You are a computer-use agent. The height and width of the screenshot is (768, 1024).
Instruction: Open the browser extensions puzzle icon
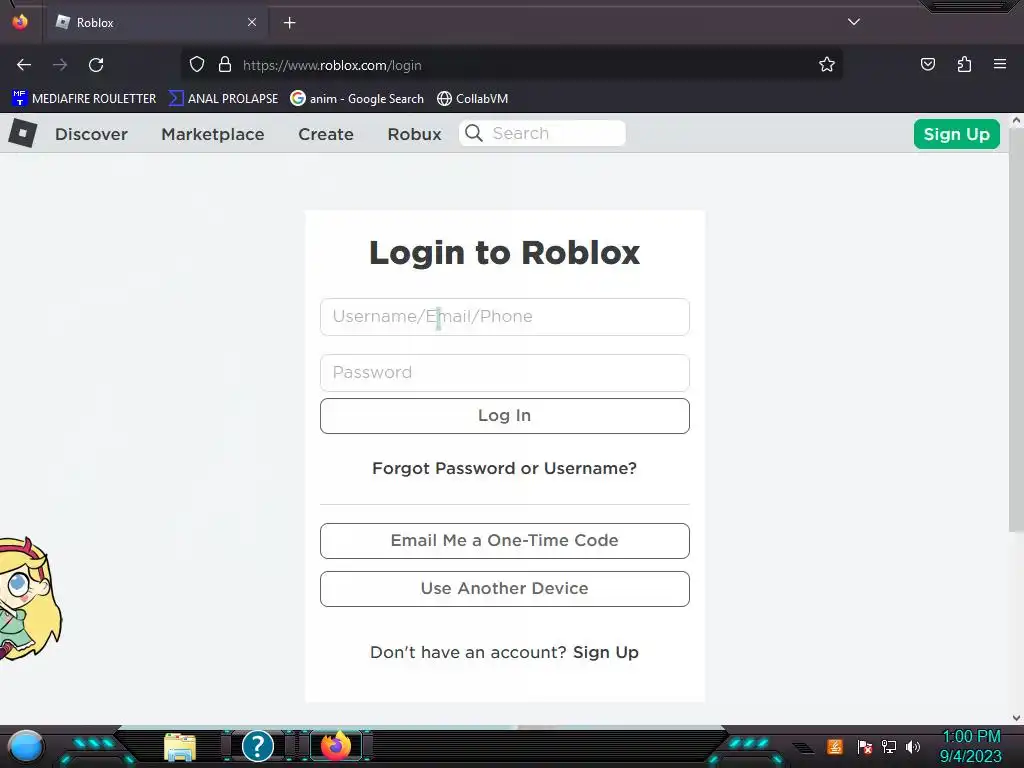pyautogui.click(x=964, y=65)
